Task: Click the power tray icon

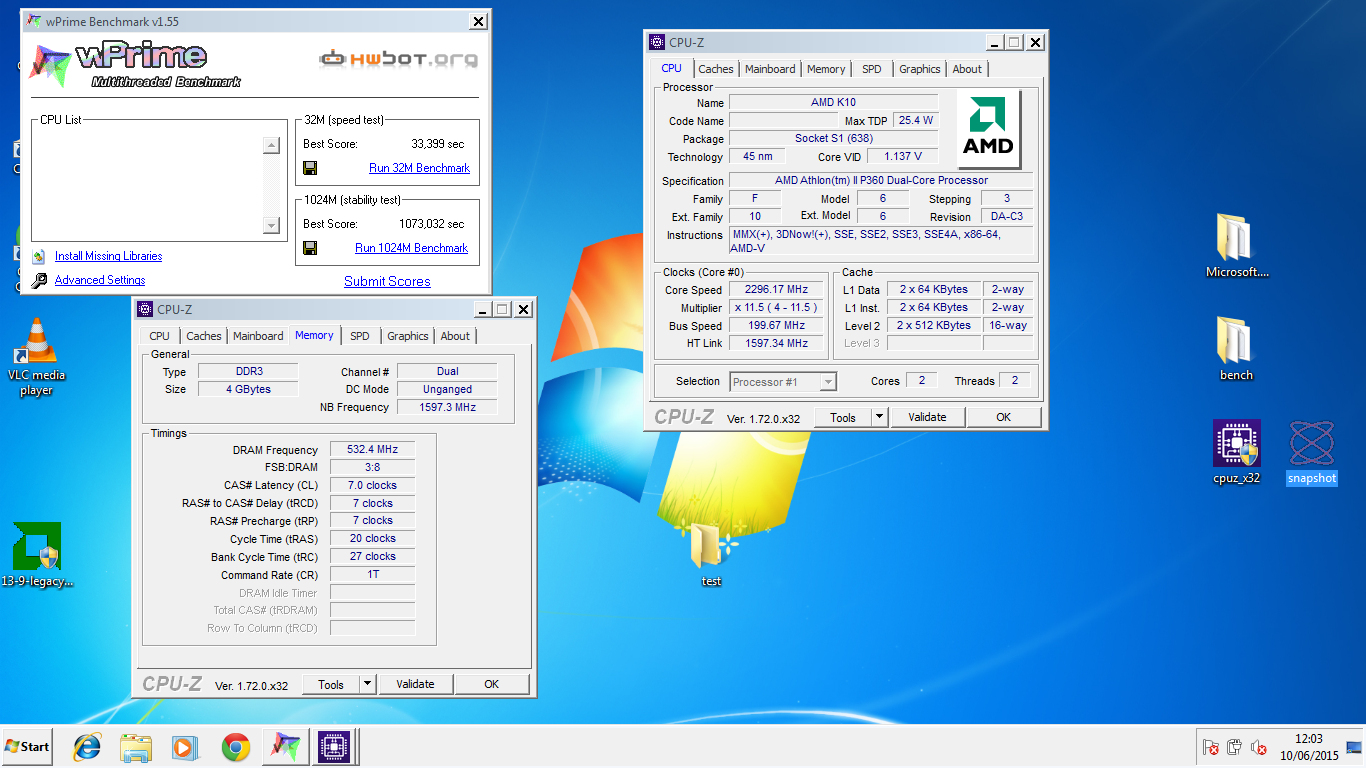Action: point(1235,747)
